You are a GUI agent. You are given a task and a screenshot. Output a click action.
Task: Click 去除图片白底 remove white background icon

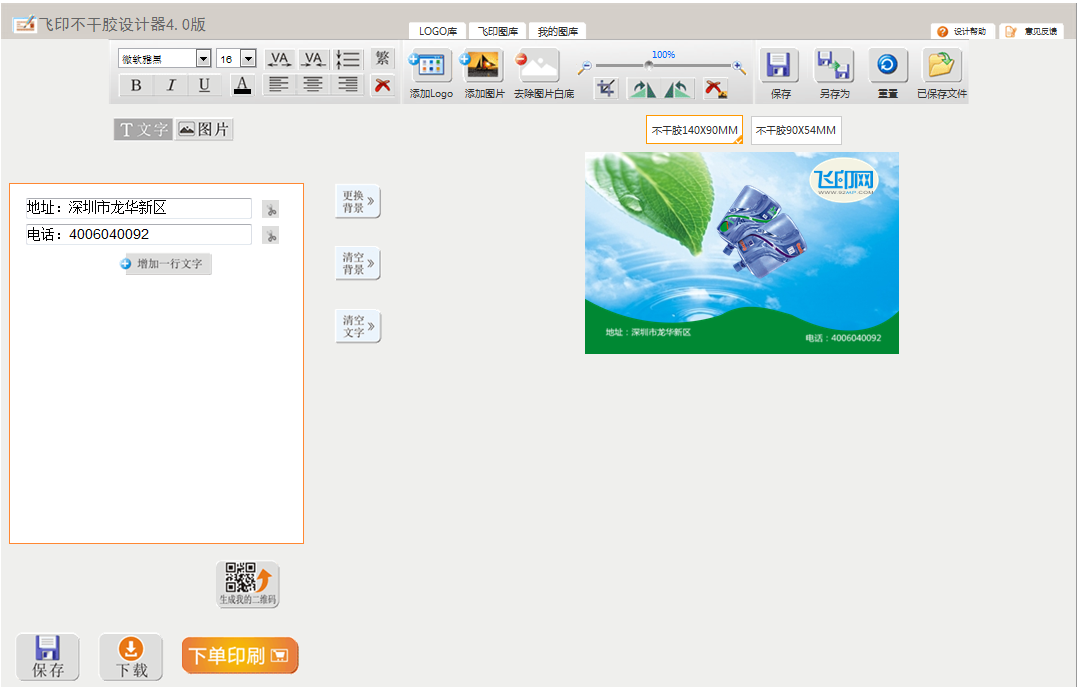coord(538,66)
